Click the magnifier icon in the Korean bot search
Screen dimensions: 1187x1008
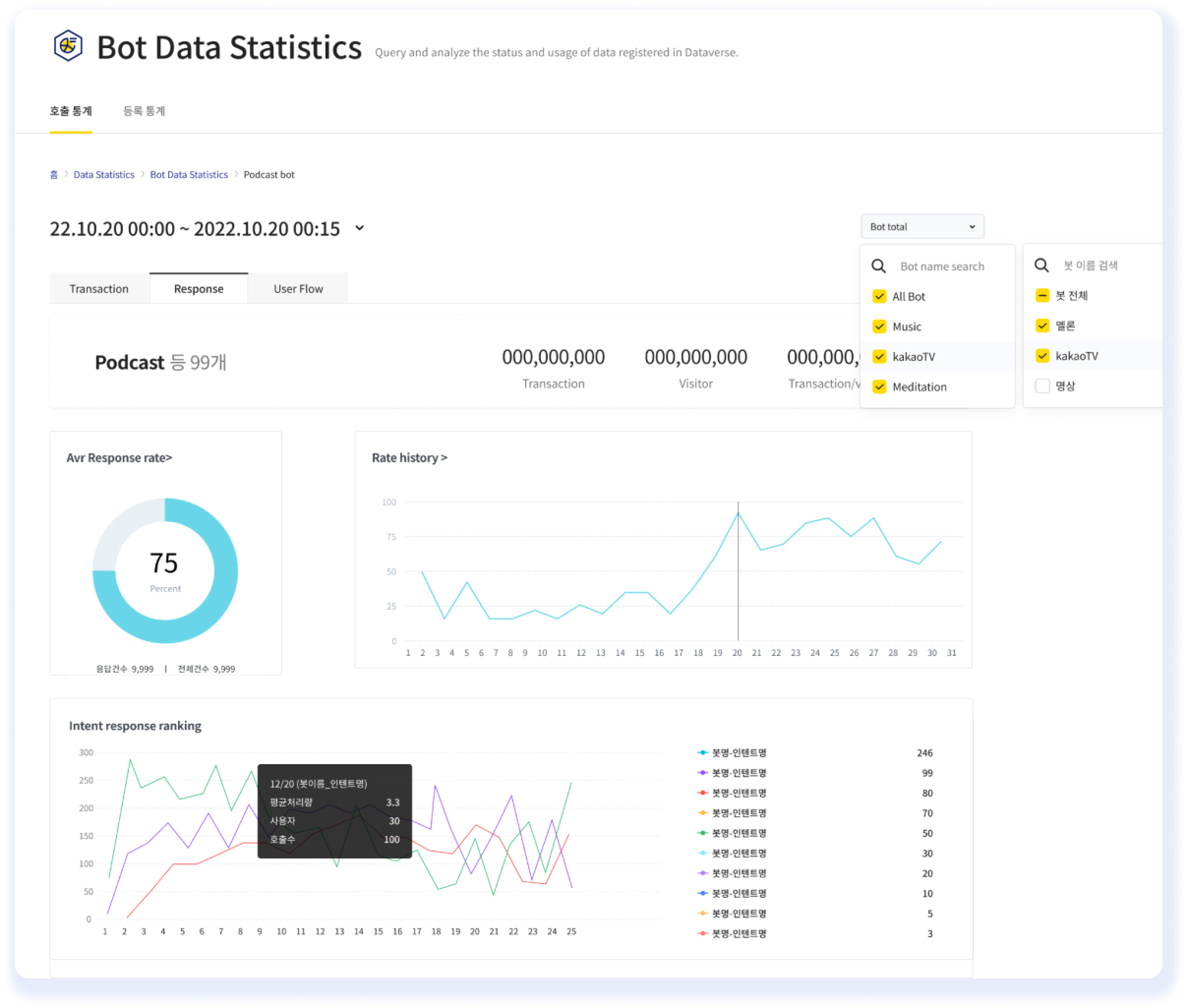(1041, 265)
